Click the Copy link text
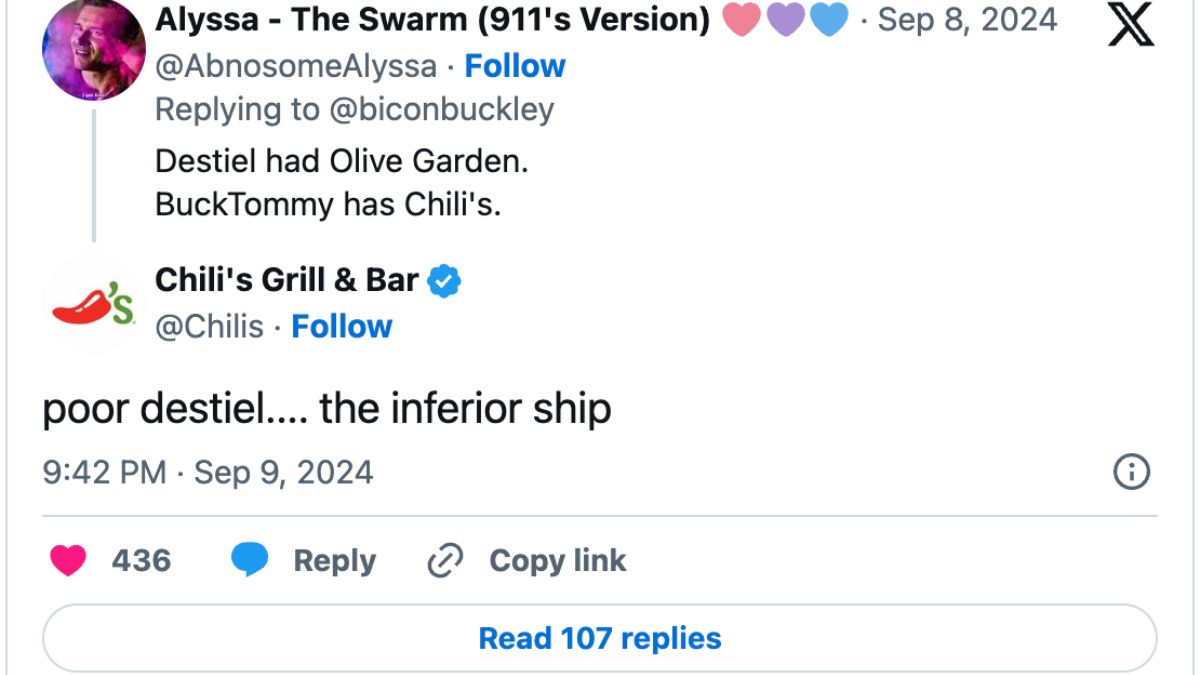Screen dimensions: 1200x675 [557, 561]
